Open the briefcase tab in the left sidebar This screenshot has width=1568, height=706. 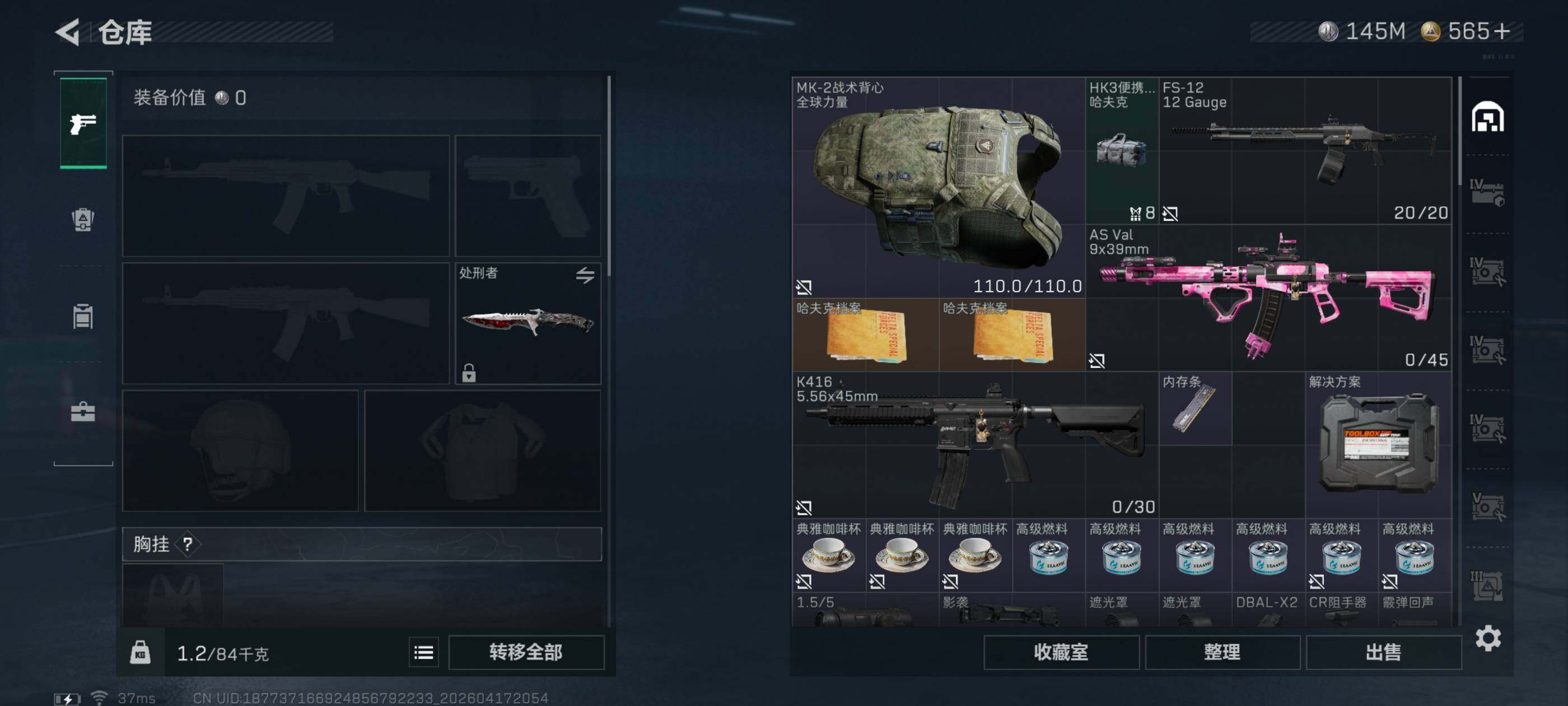(x=83, y=412)
